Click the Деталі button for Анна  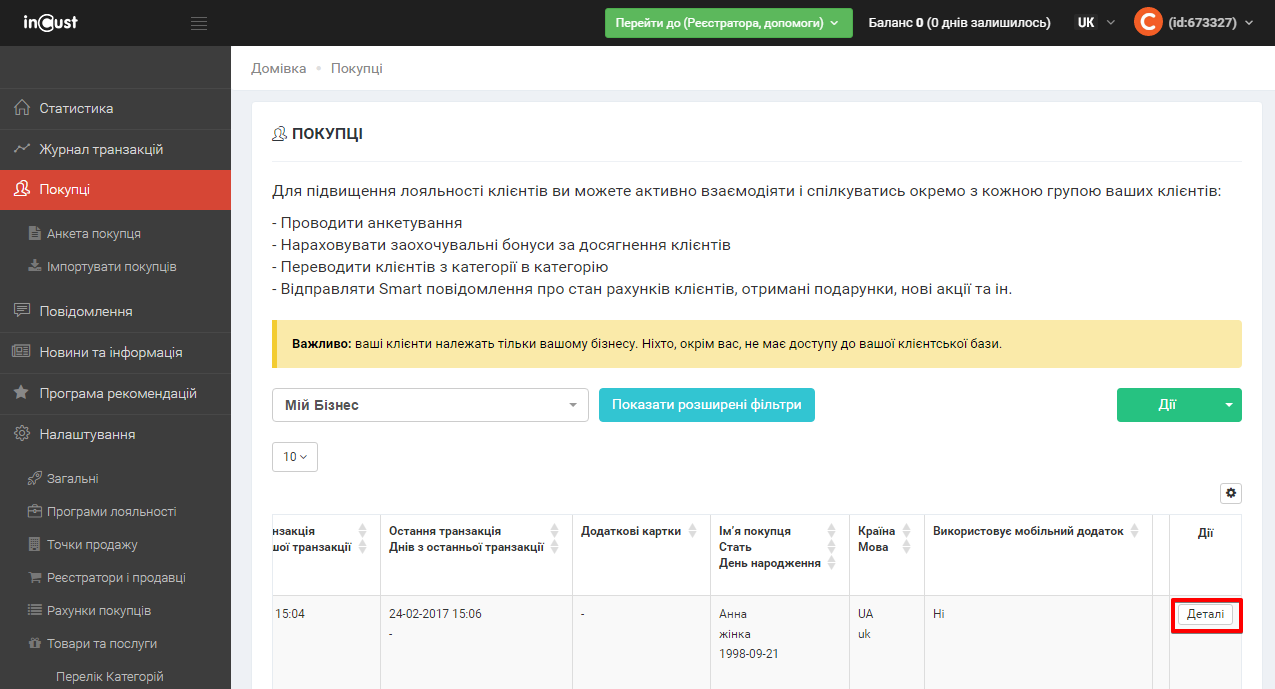pos(1205,614)
